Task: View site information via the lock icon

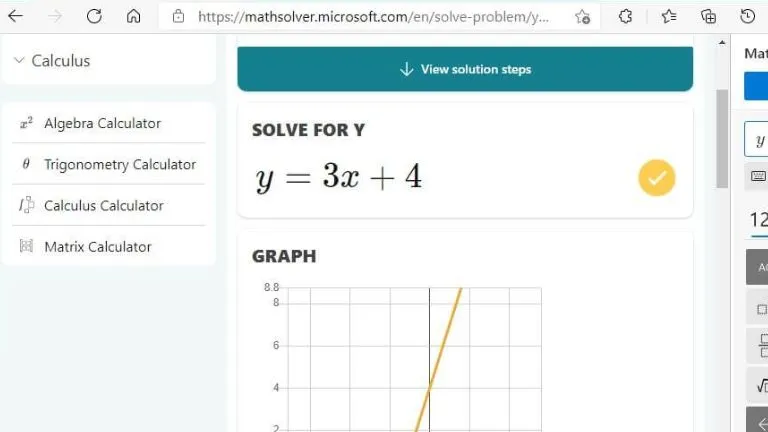Action: point(178,17)
